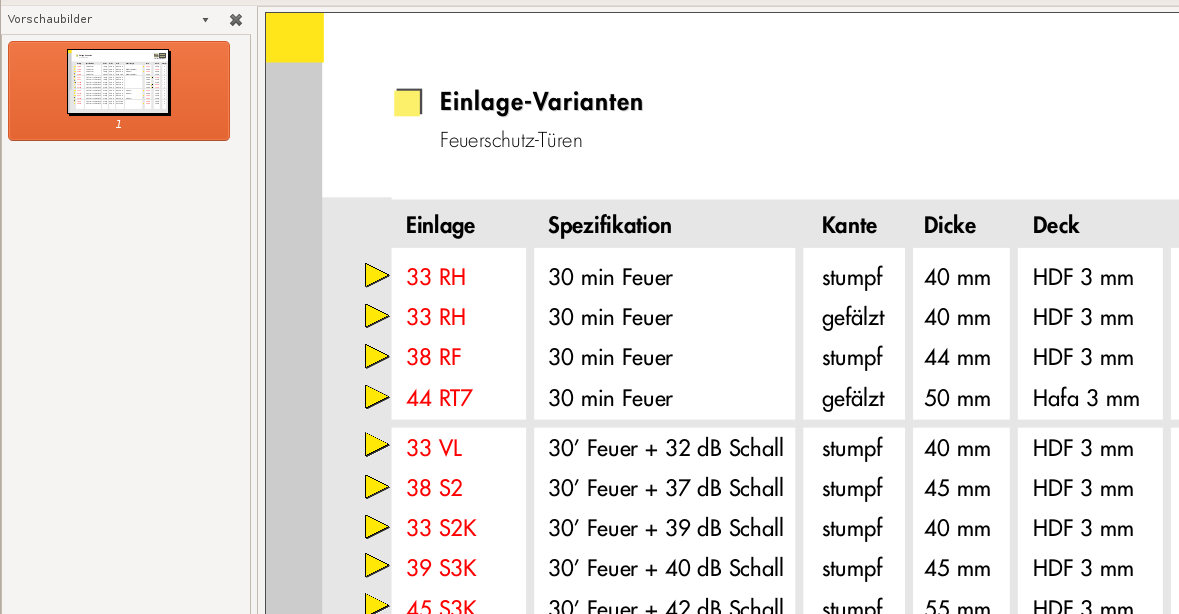This screenshot has width=1179, height=614.
Task: Open the Vorschaubilder sidebar dropdown
Action: click(x=205, y=20)
